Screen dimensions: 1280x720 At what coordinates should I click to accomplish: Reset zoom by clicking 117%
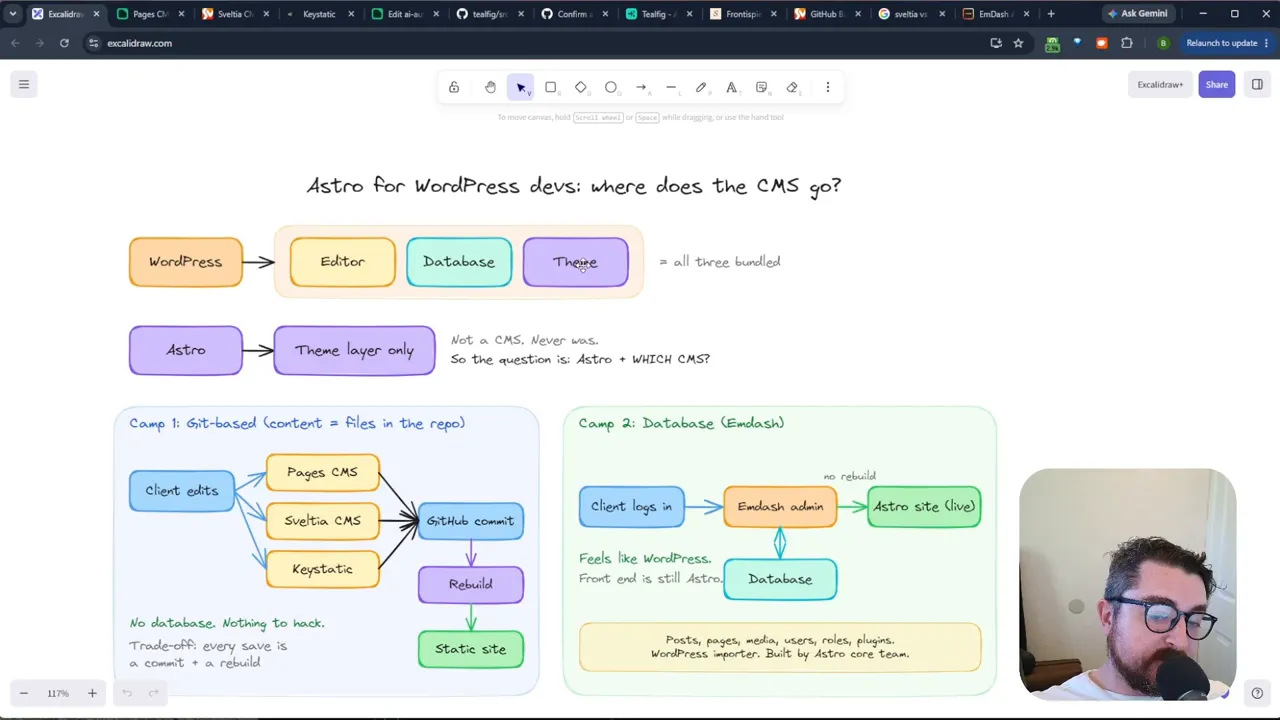pyautogui.click(x=58, y=693)
